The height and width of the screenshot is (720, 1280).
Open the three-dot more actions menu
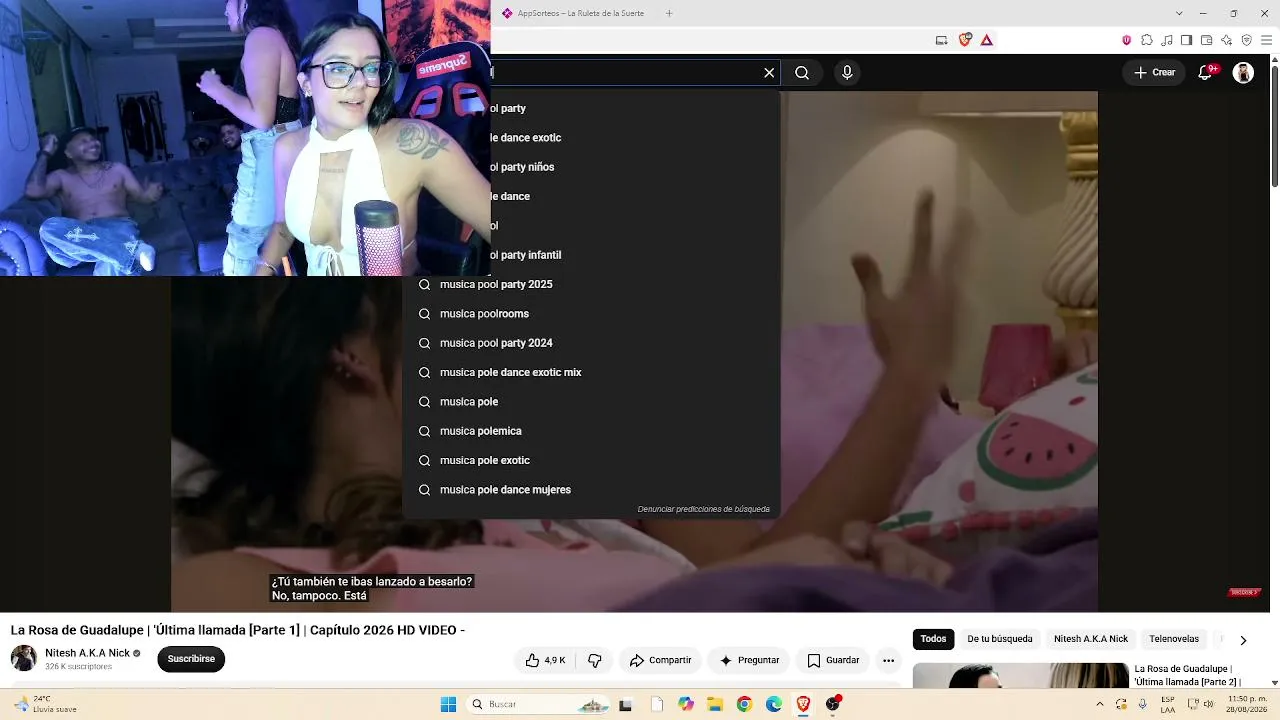coord(888,660)
